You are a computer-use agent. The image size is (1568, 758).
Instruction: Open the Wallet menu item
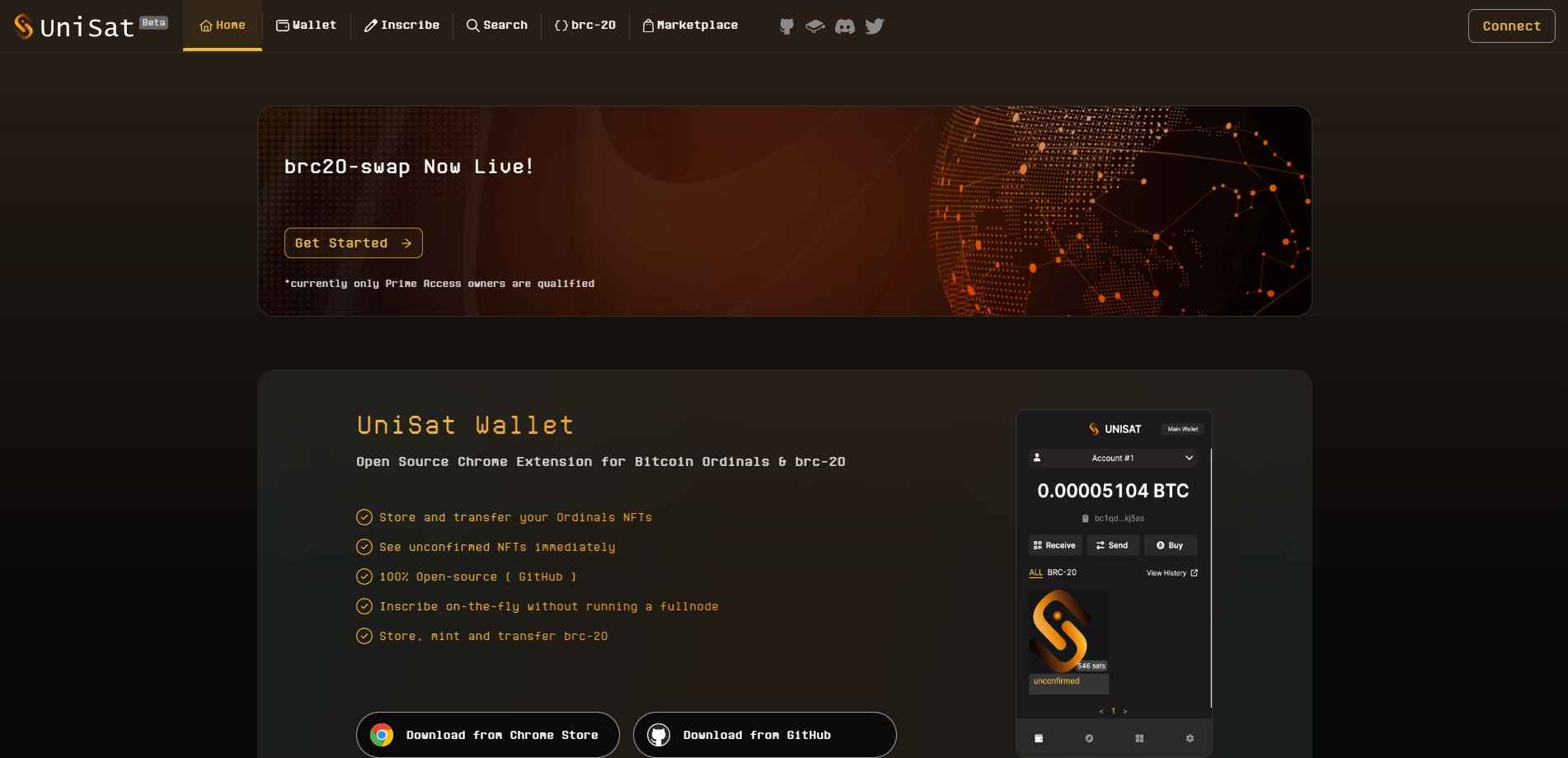306,26
